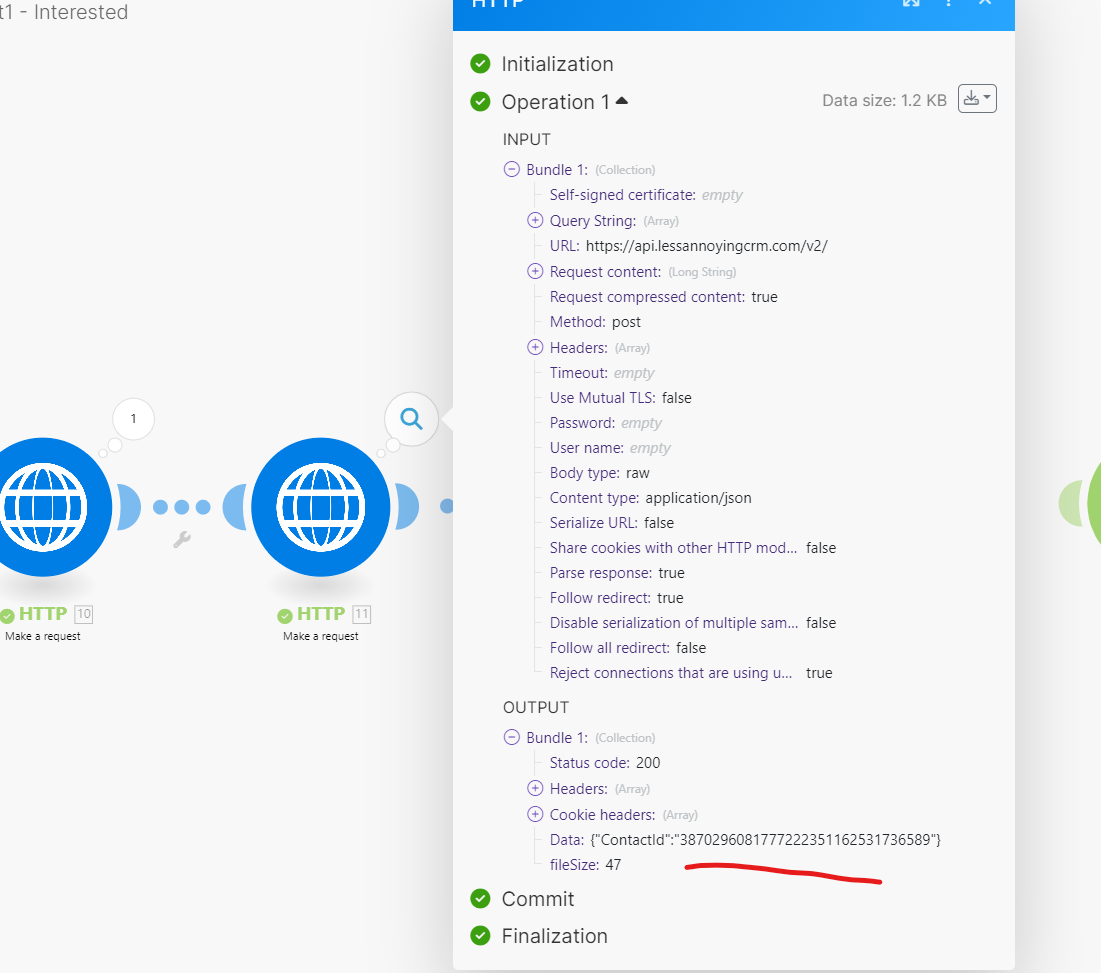This screenshot has width=1101, height=973.
Task: Click the Self-signed certificate: empty row
Action: pos(646,195)
